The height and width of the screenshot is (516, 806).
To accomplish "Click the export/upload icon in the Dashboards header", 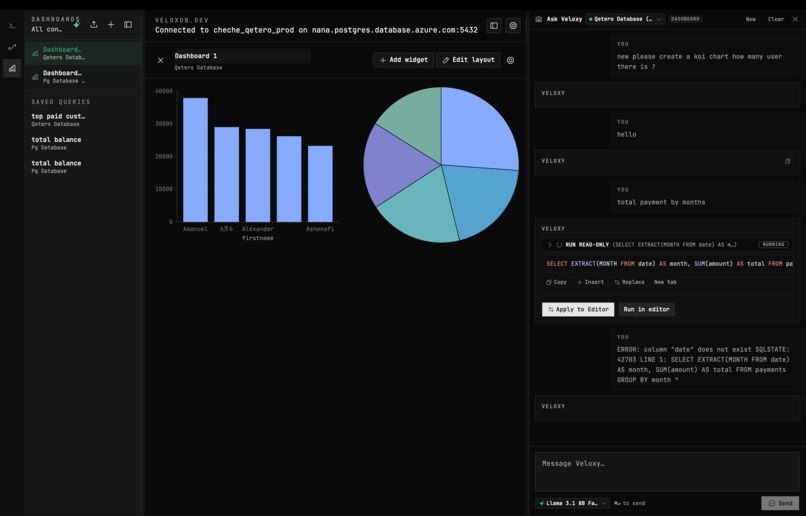I will click(x=94, y=24).
